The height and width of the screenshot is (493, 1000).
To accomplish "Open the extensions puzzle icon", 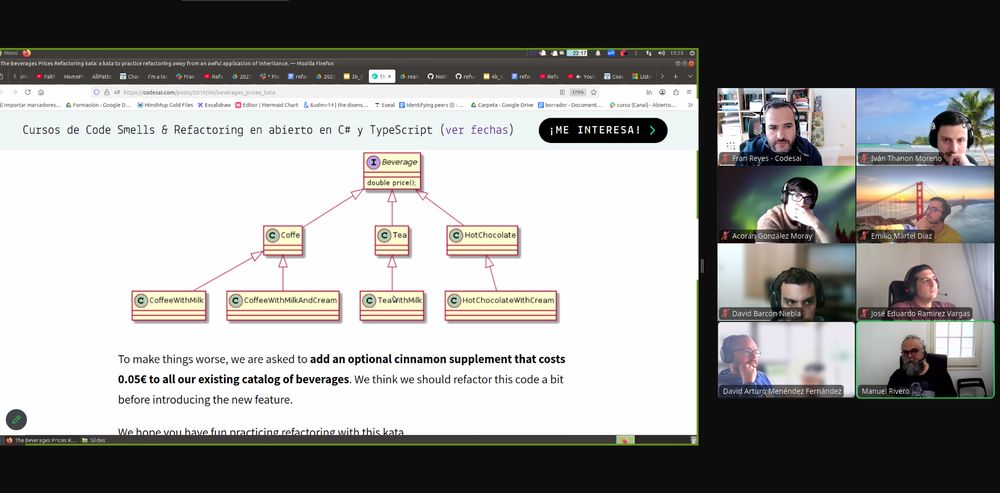I will point(676,92).
